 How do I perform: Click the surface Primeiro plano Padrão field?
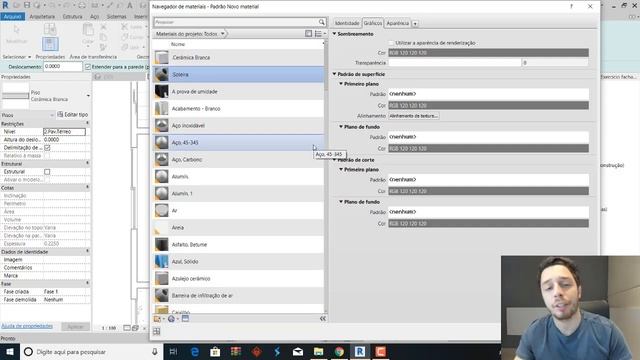click(x=489, y=94)
